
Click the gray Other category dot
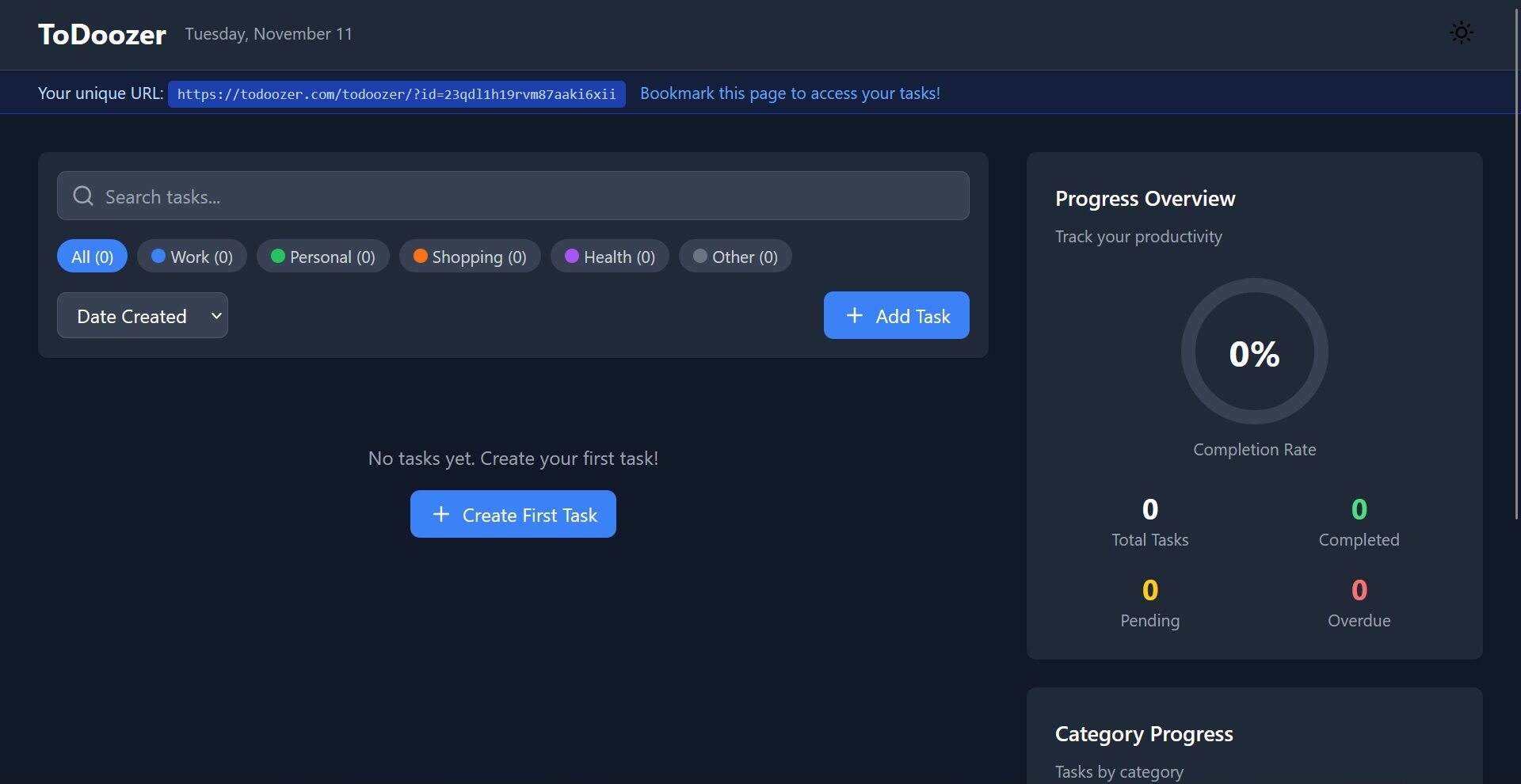(x=700, y=256)
